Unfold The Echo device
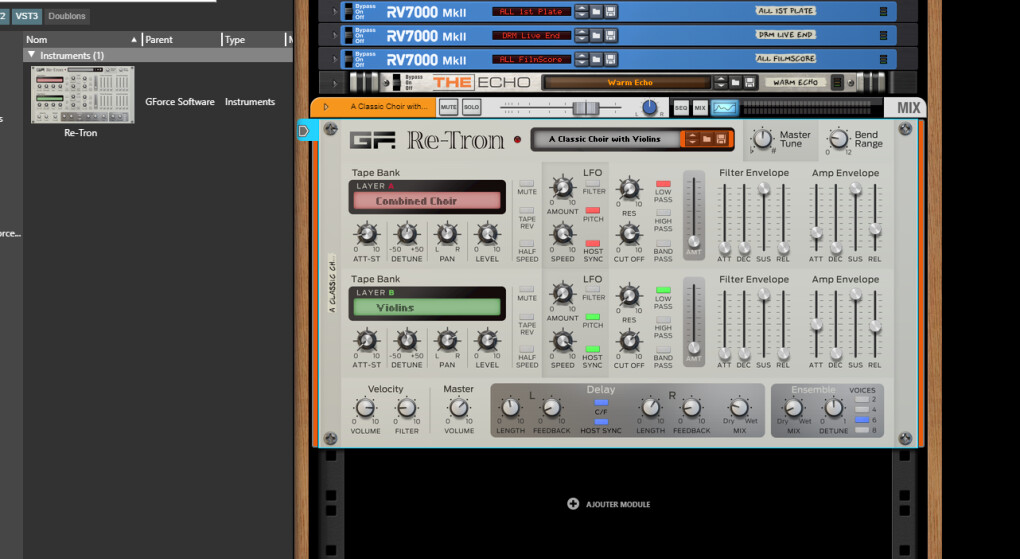The image size is (1020, 559). point(334,83)
